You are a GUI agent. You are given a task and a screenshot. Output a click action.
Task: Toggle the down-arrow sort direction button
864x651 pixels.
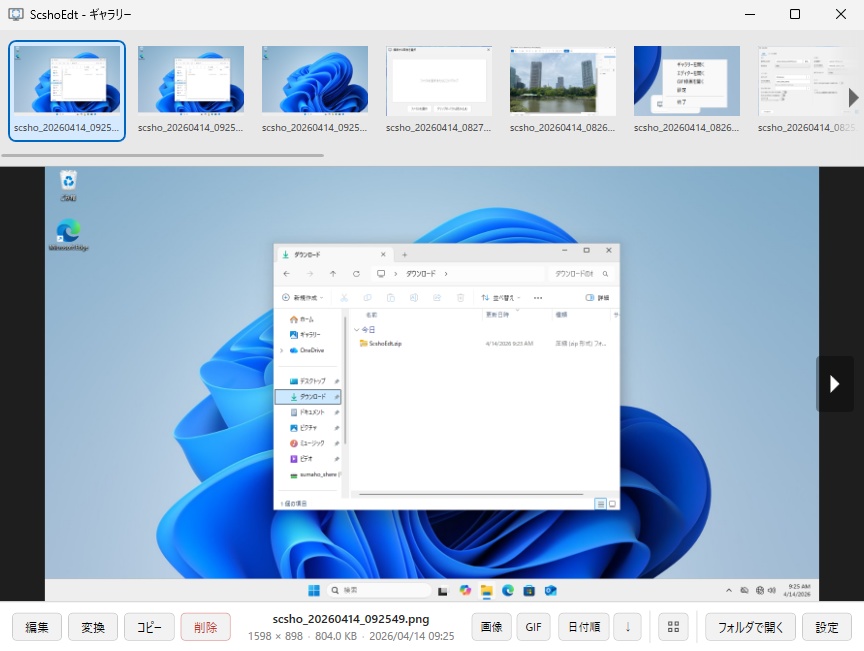click(628, 627)
